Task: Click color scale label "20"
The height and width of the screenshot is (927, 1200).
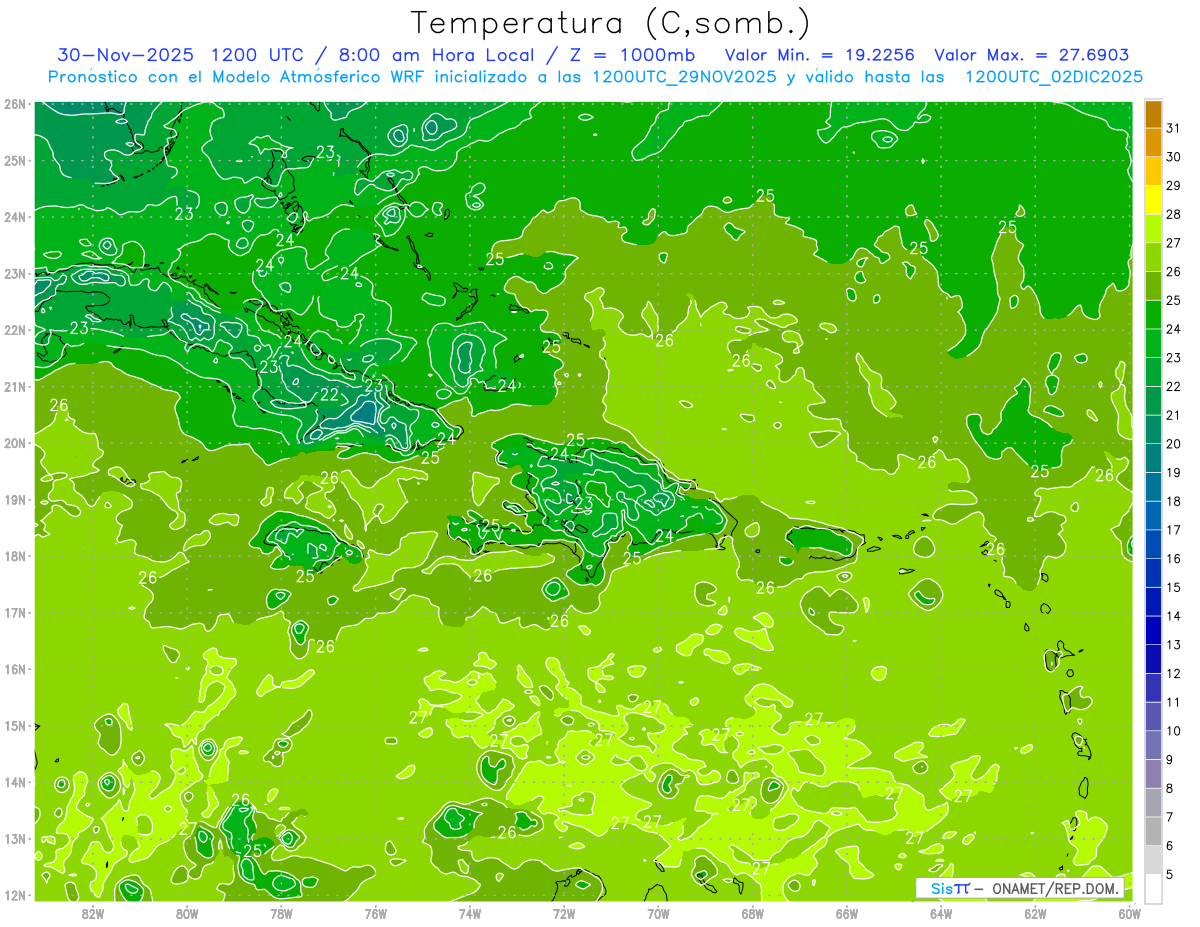Action: (1173, 444)
